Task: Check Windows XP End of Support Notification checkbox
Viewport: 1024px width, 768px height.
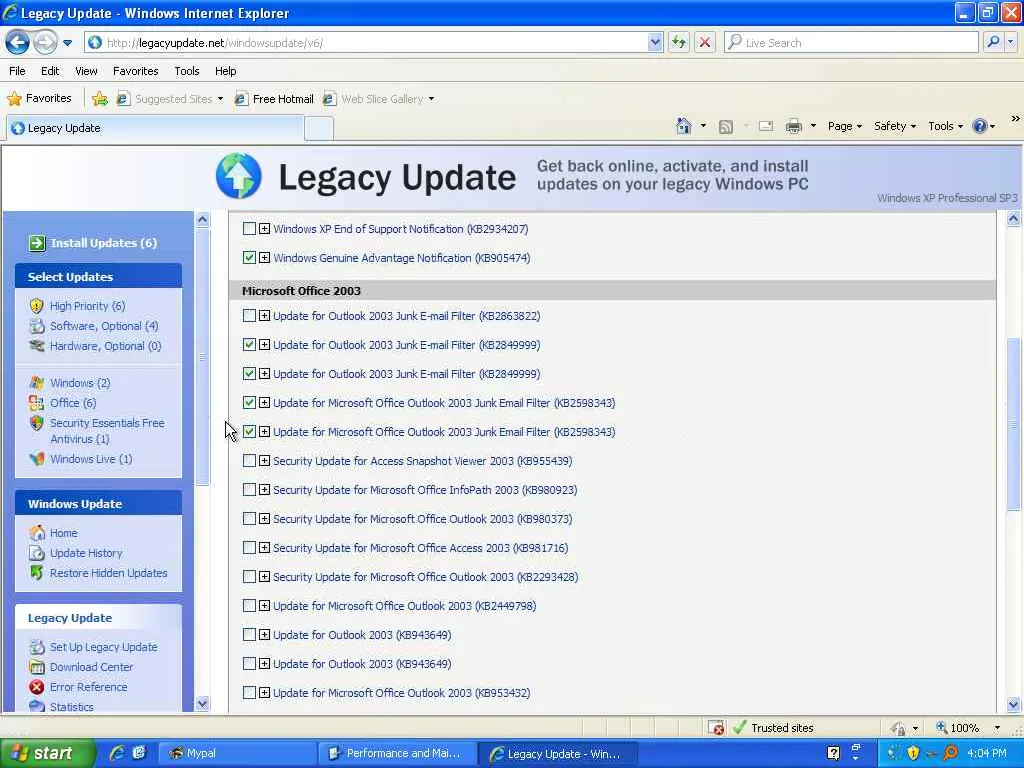Action: tap(249, 229)
